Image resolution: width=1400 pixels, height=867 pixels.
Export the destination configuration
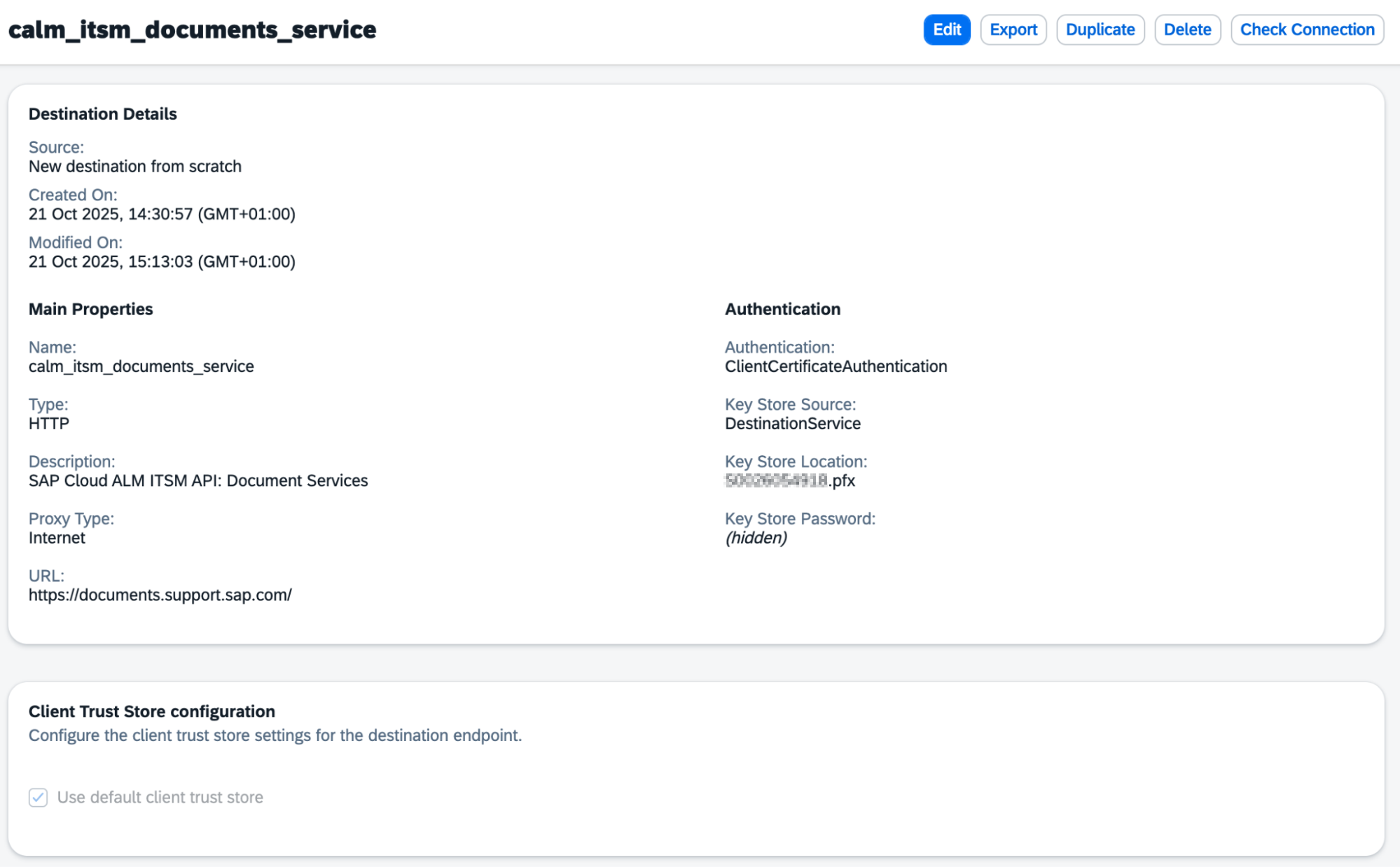tap(1013, 29)
